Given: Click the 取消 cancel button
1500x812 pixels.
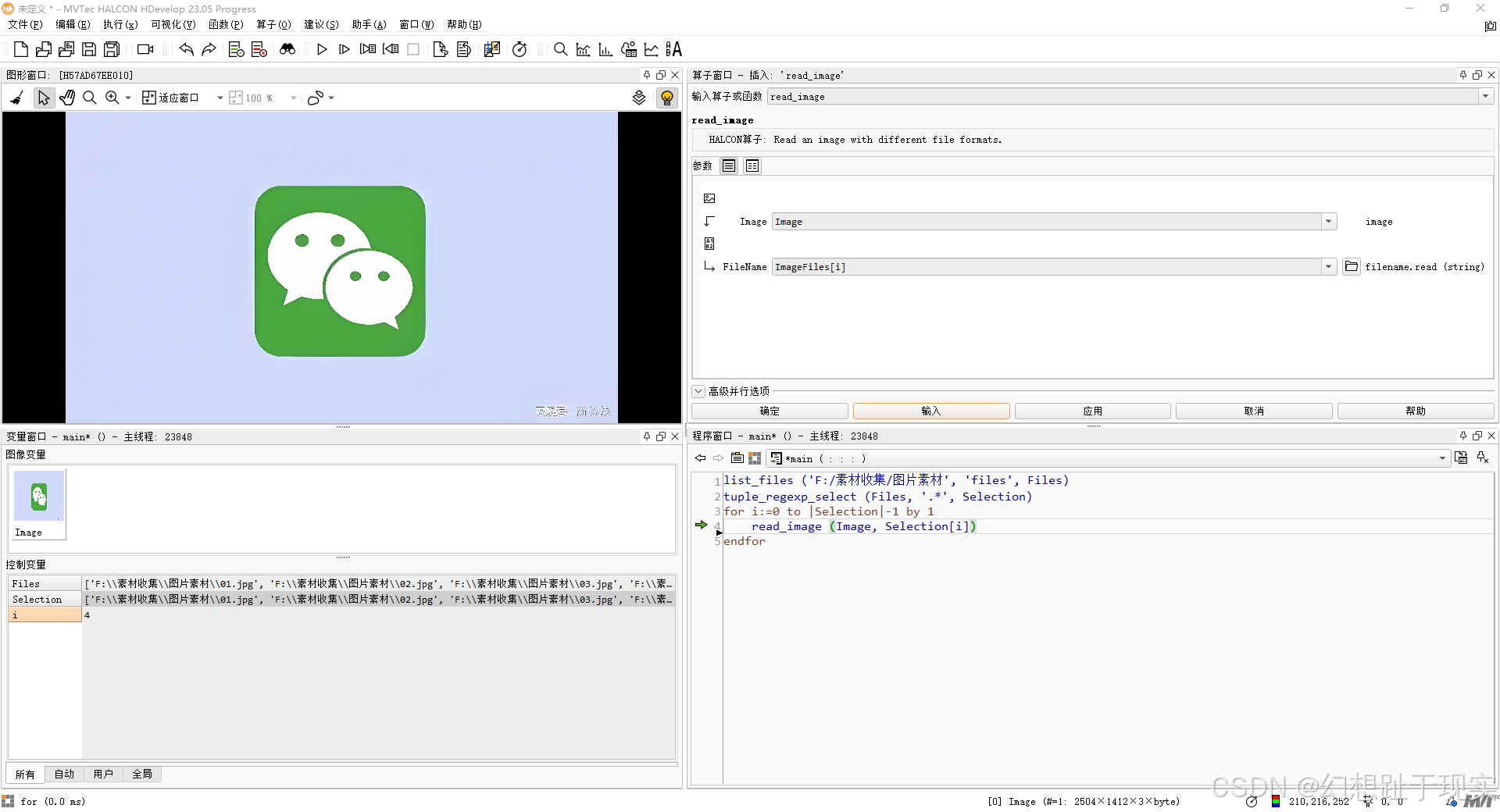Looking at the screenshot, I should 1254,411.
